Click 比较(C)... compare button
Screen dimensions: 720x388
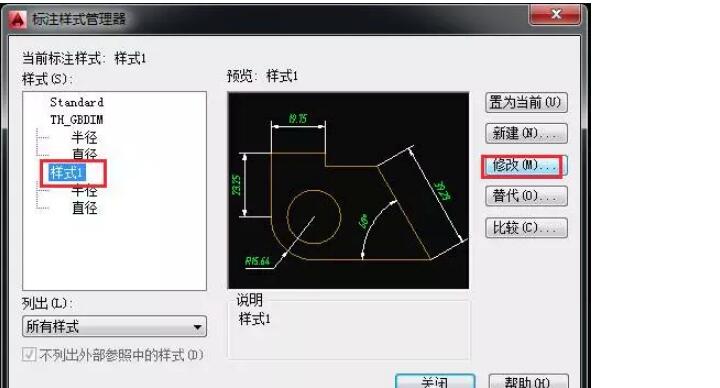(x=526, y=228)
